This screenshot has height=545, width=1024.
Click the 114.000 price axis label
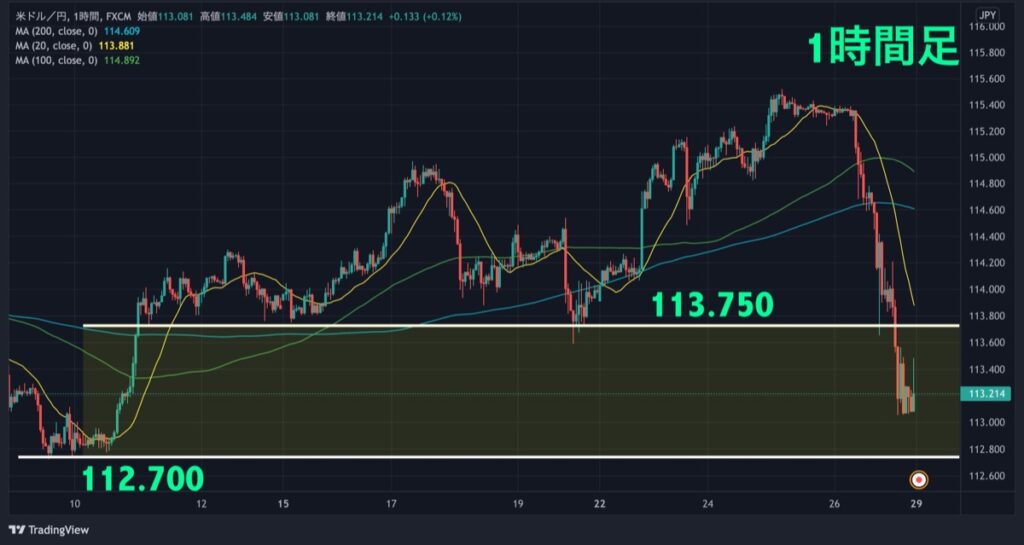[x=987, y=290]
